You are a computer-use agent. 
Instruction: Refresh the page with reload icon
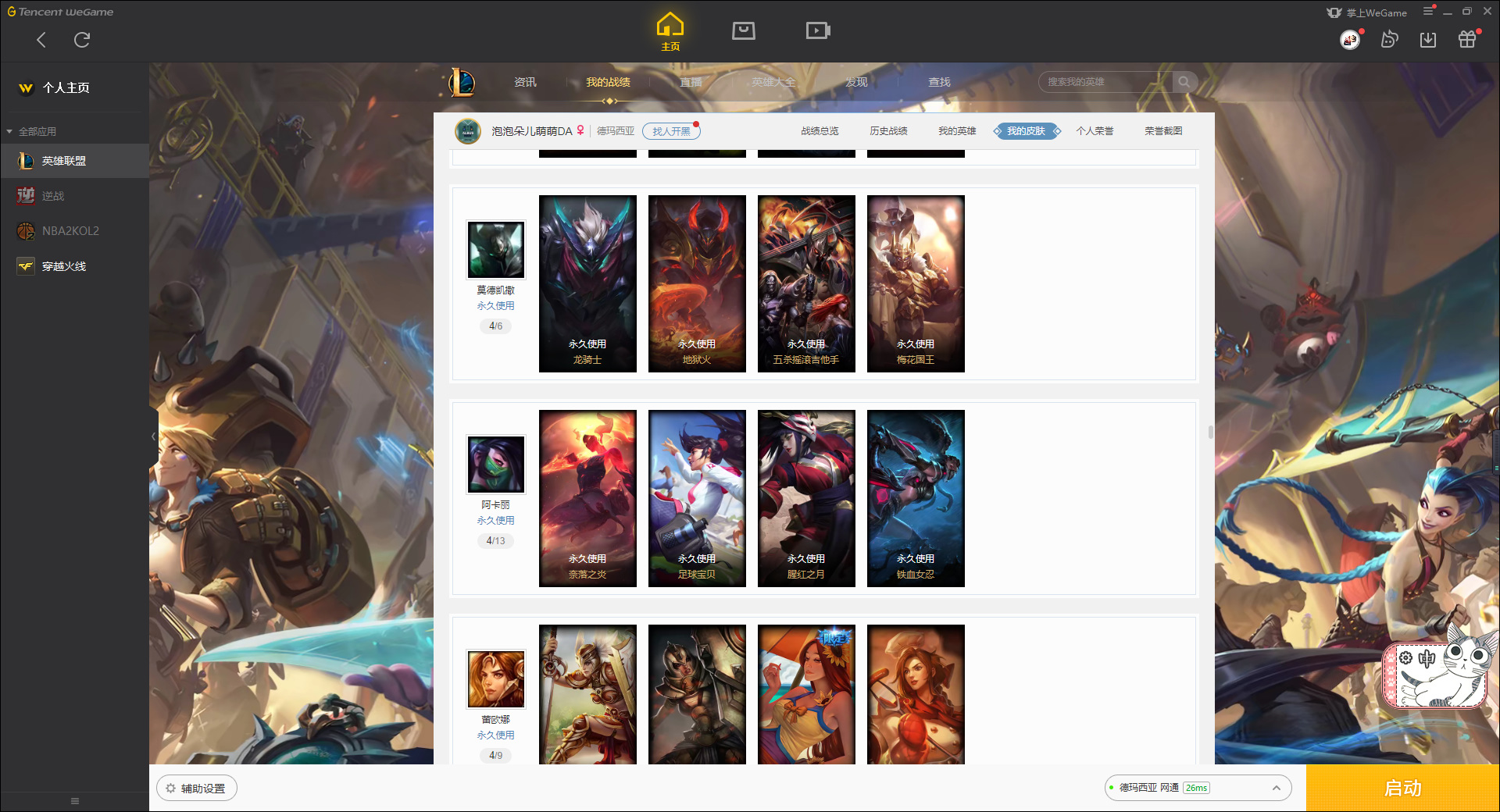[82, 40]
